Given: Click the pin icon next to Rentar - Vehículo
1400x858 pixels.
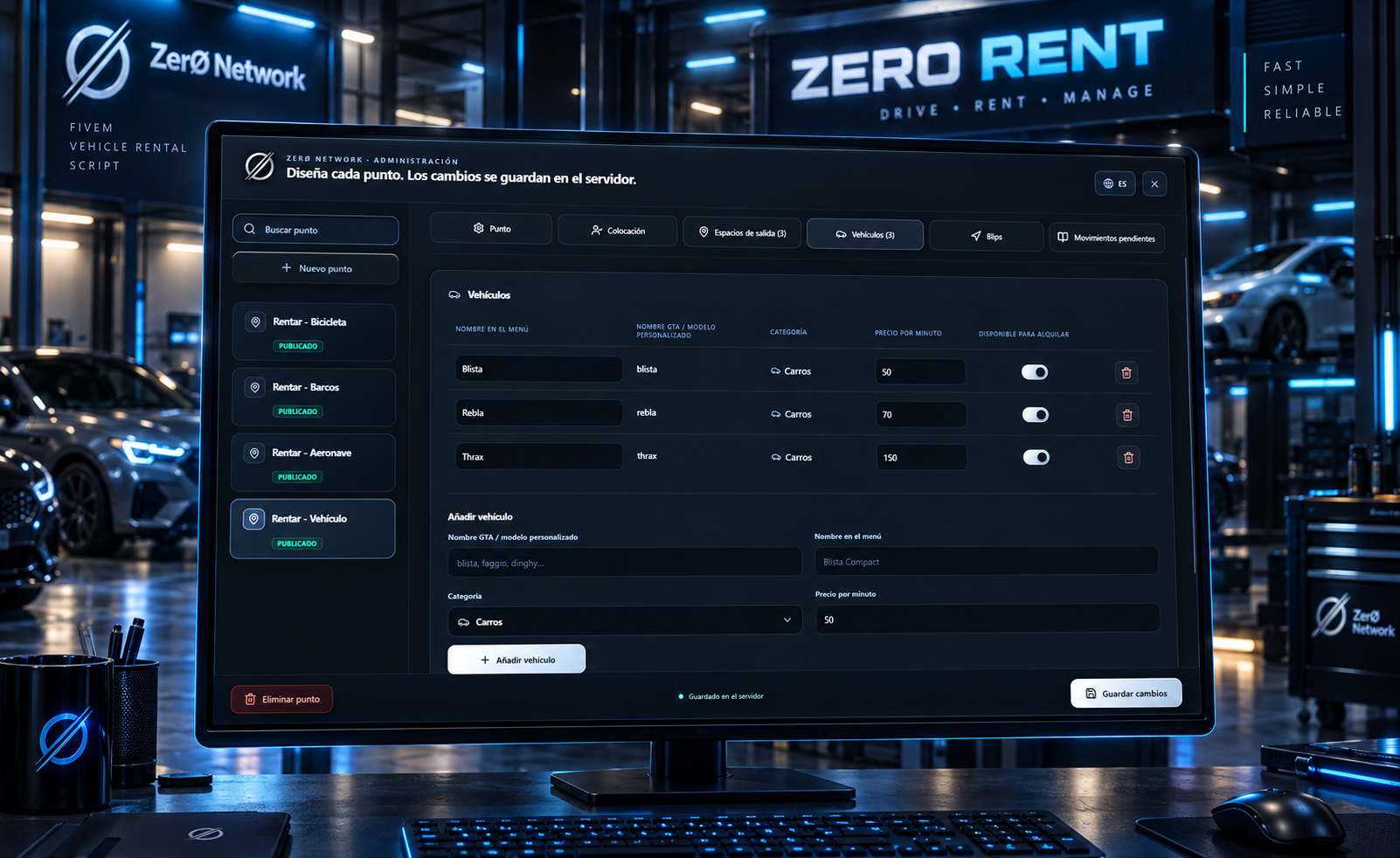Looking at the screenshot, I should point(253,519).
